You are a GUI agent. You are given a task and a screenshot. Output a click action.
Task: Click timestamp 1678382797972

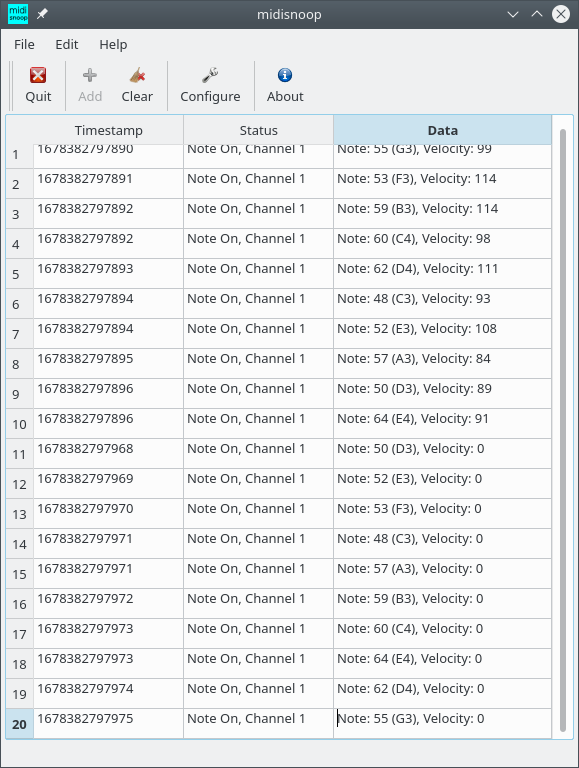coord(109,604)
